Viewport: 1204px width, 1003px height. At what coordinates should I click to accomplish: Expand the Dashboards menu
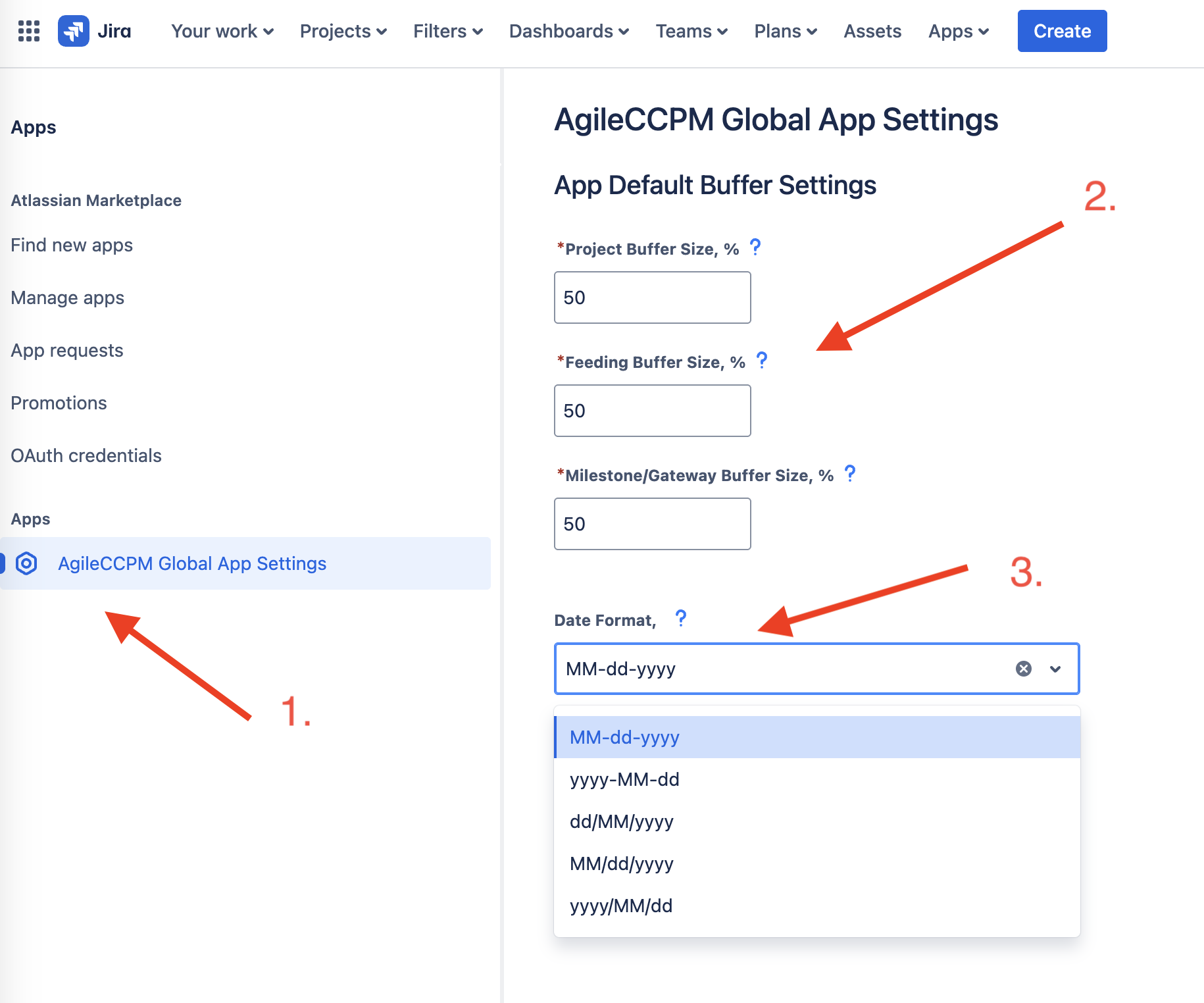pos(569,31)
